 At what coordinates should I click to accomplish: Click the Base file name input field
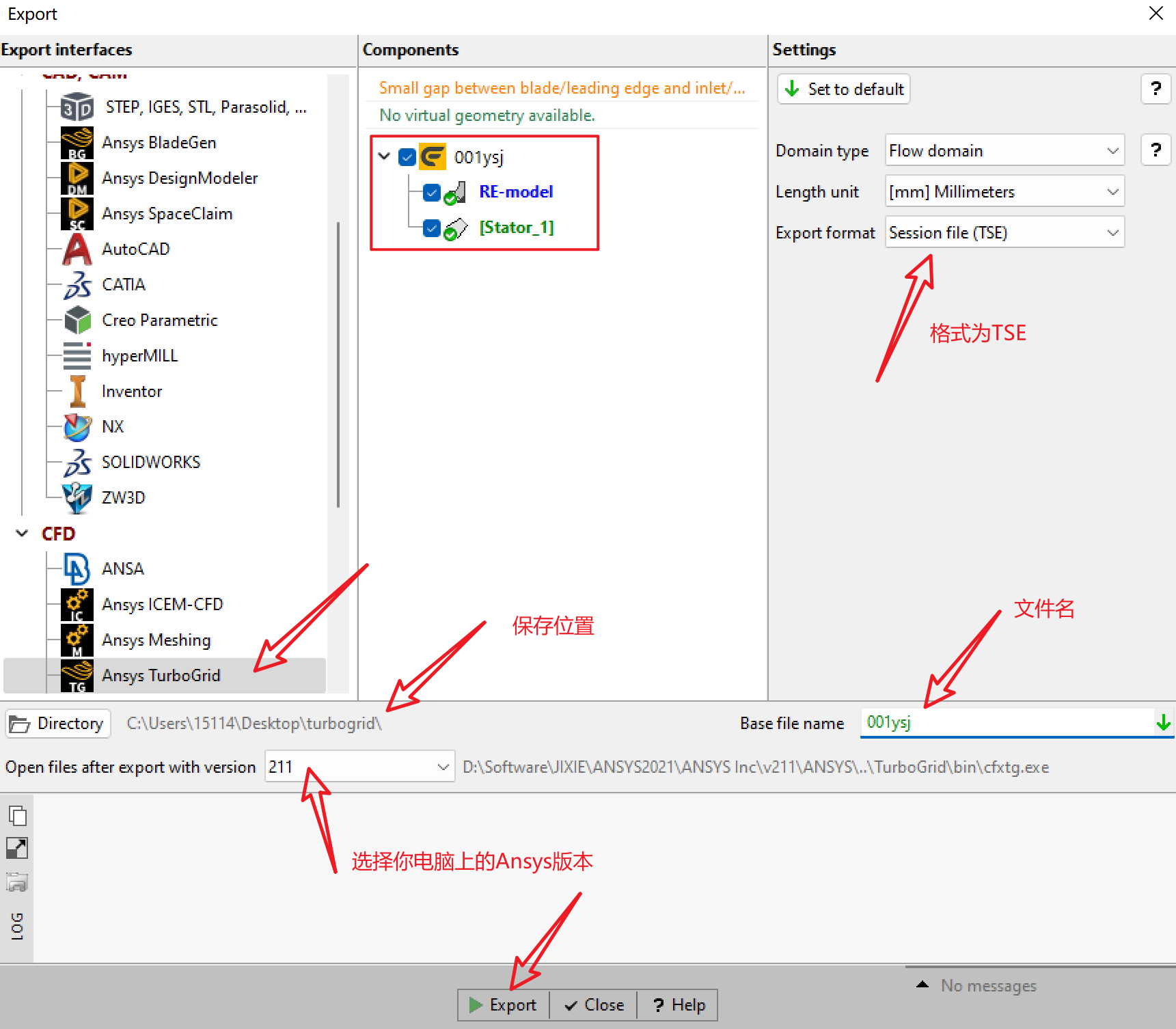click(x=1004, y=722)
